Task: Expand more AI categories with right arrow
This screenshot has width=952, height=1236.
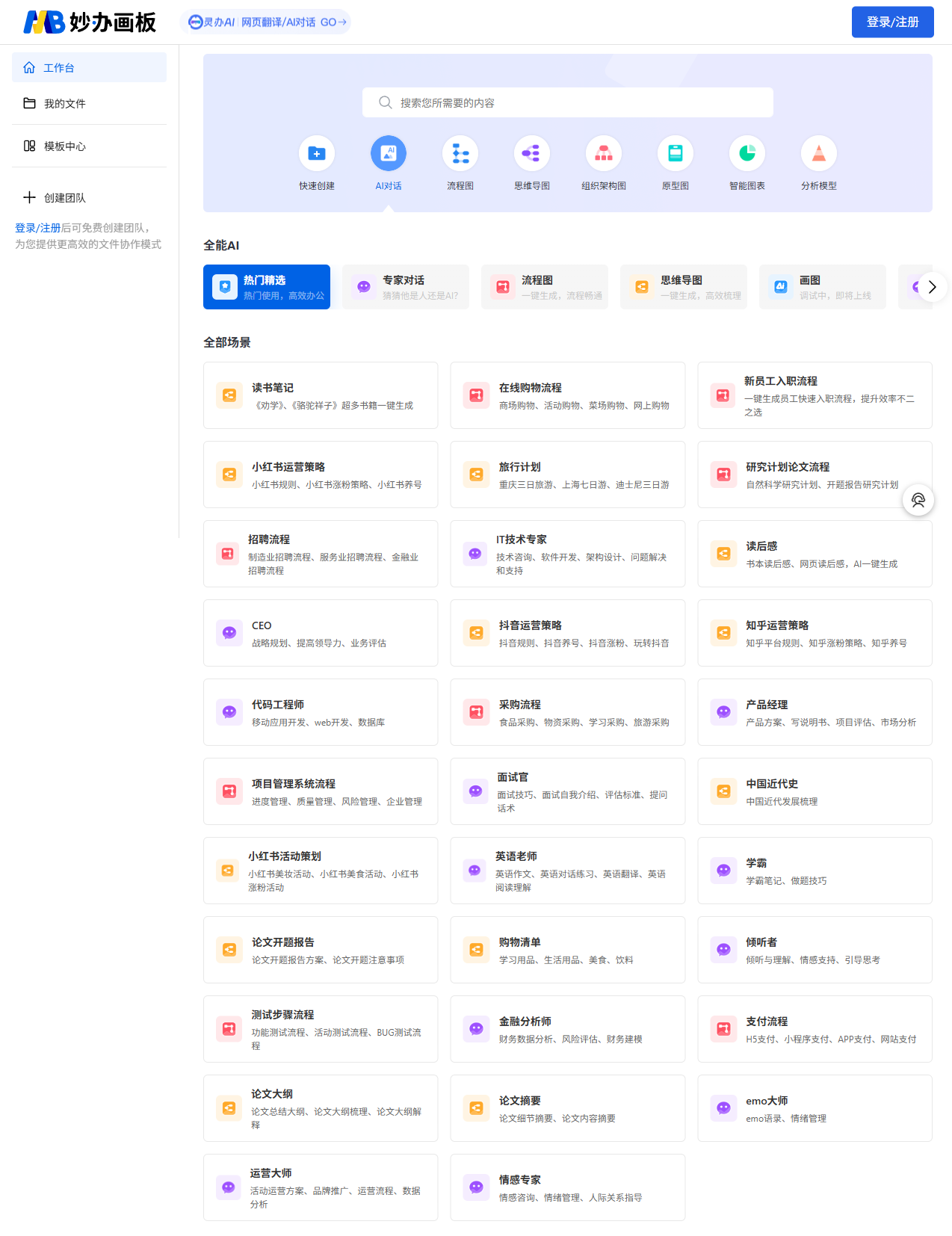Action: point(932,287)
